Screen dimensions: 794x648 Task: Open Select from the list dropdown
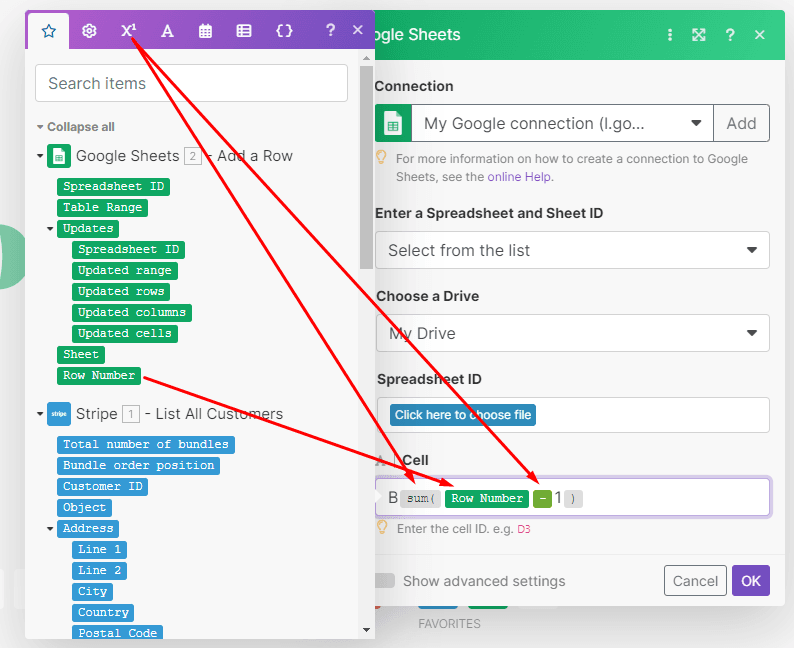coord(572,250)
